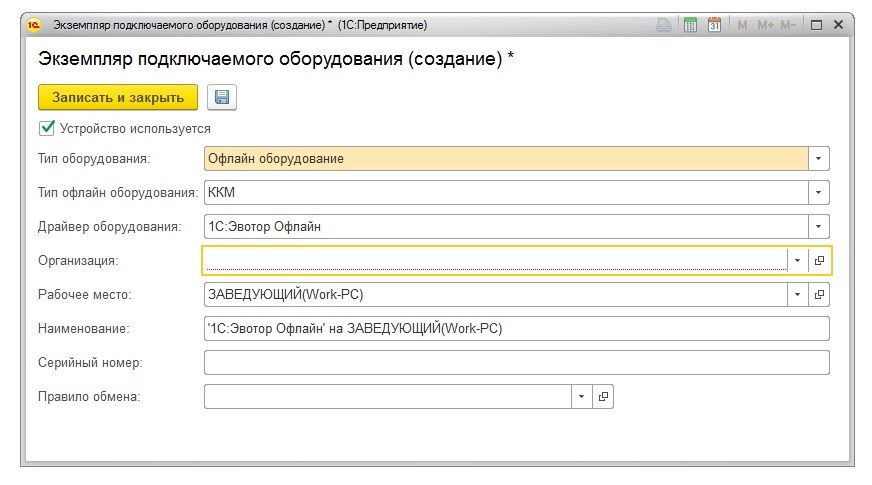The image size is (872, 485).
Task: Click the M- memory subtract button
Action: pyautogui.click(x=788, y=25)
